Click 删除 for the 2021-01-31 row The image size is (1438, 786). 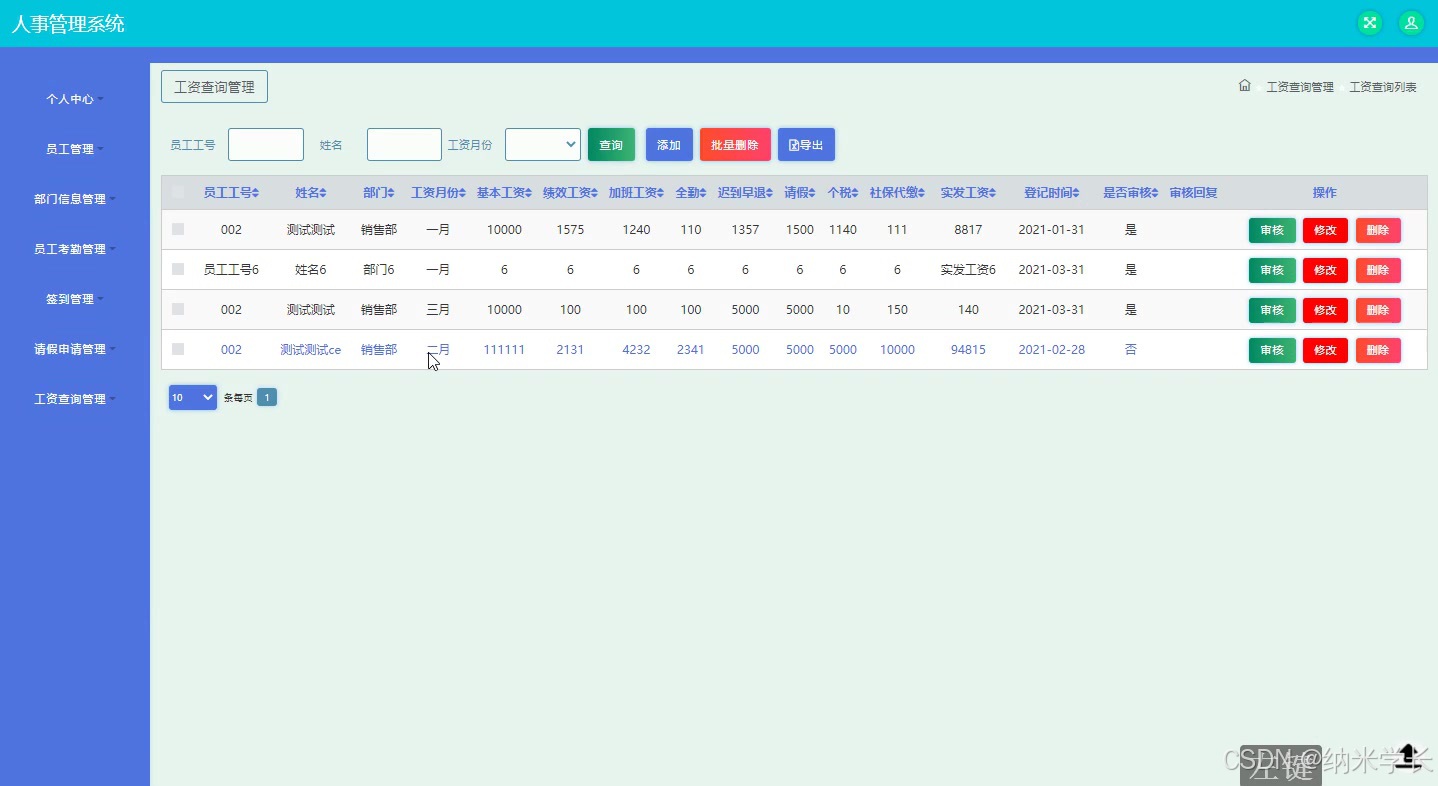1378,230
